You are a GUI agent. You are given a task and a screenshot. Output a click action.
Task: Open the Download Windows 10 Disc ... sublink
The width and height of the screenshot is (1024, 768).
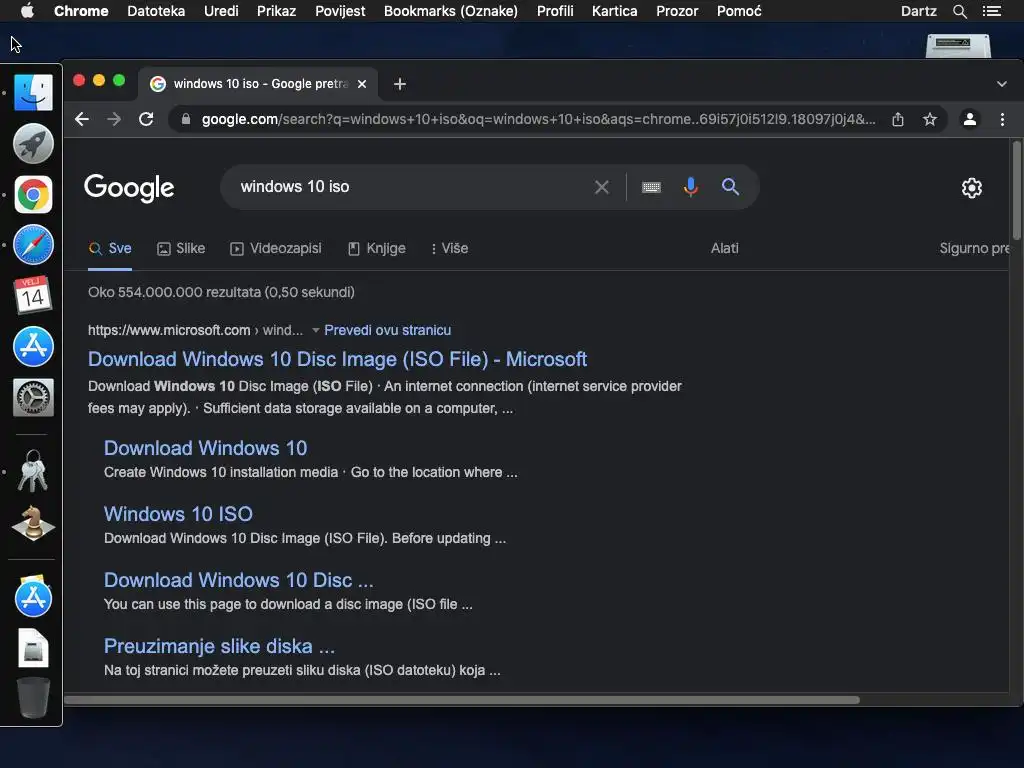238,580
